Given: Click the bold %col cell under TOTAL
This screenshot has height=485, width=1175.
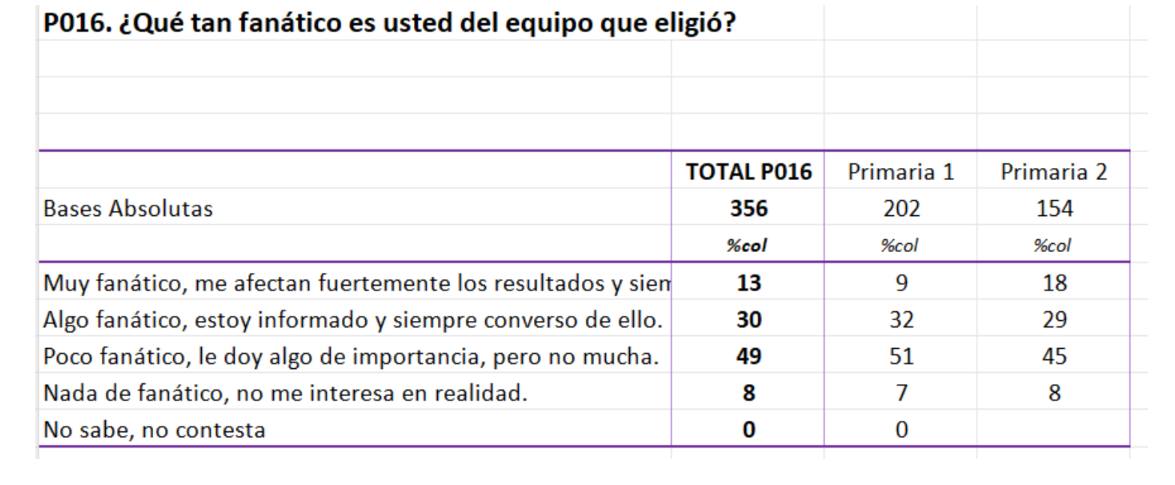Looking at the screenshot, I should [747, 245].
